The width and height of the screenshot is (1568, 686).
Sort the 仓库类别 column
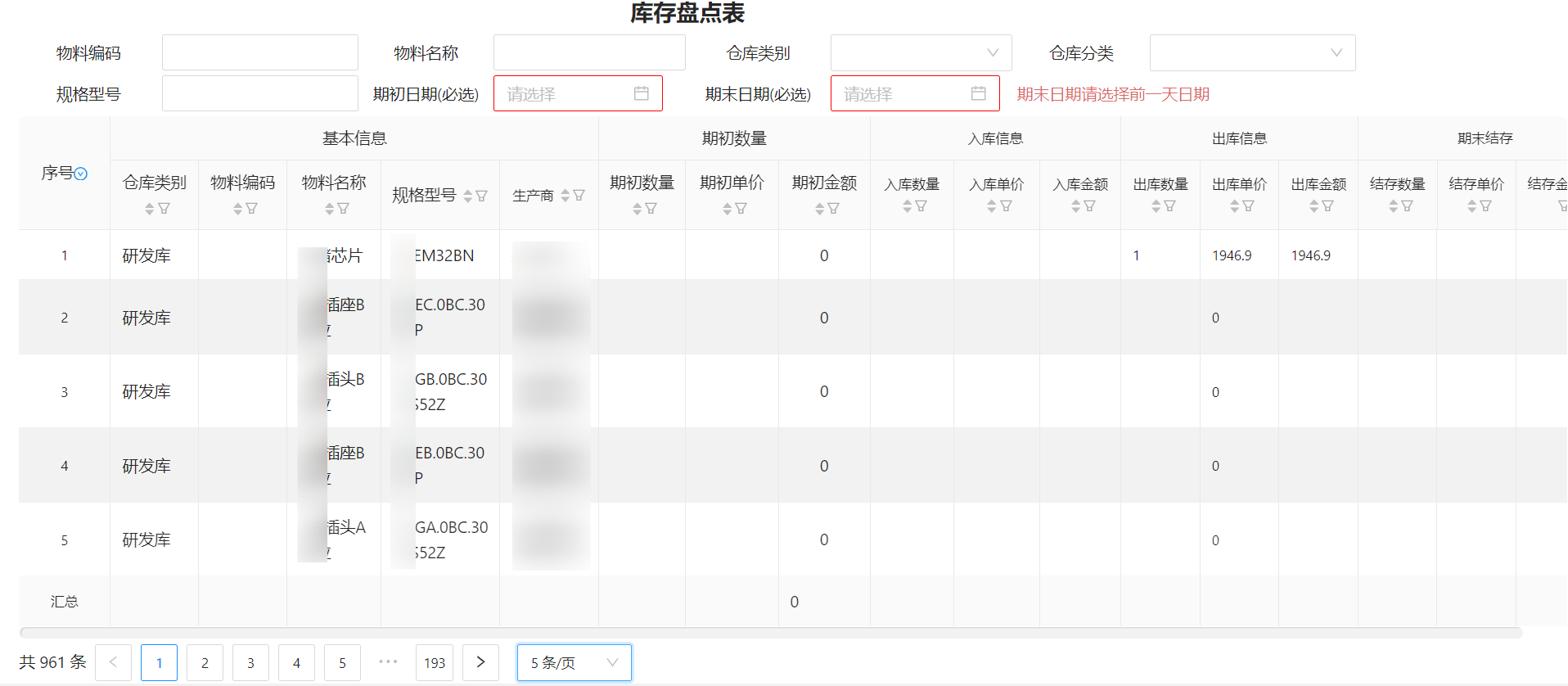pos(149,209)
